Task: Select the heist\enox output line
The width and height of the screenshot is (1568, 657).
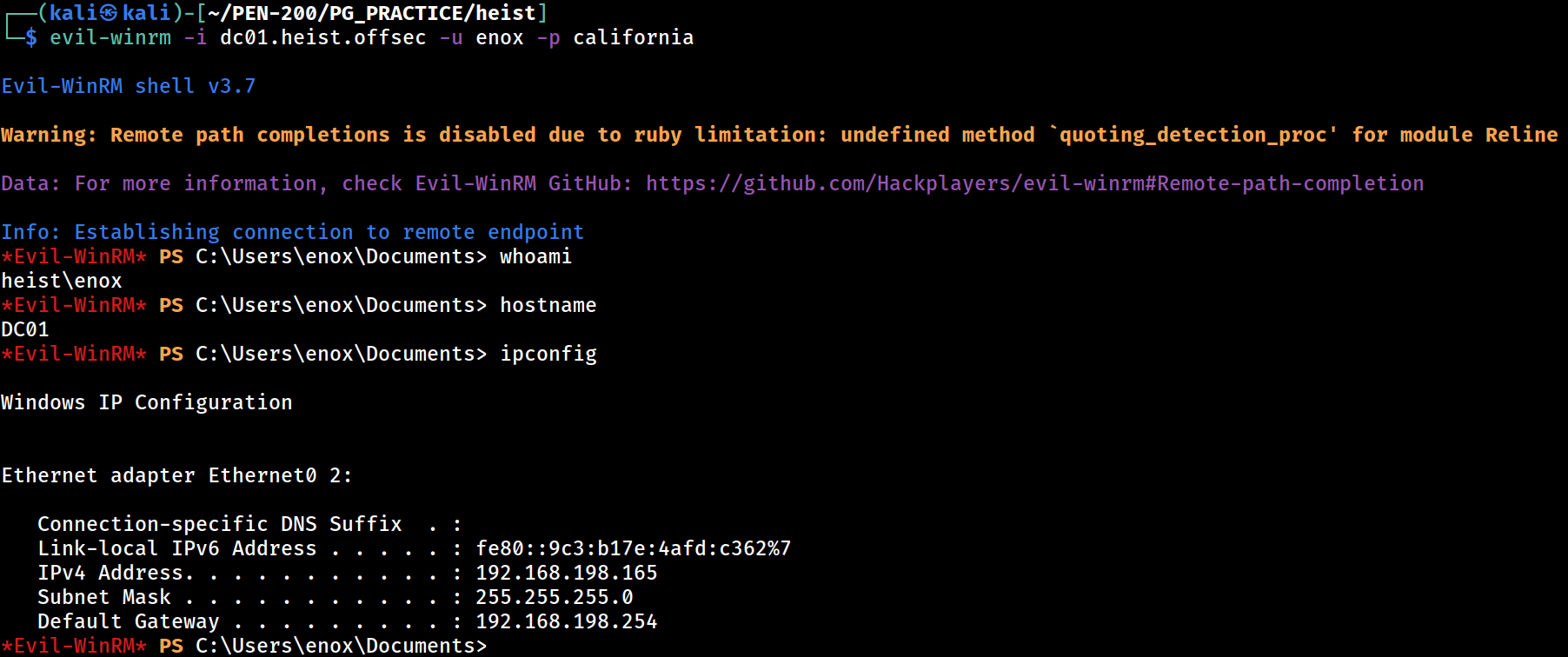Action: coord(62,281)
